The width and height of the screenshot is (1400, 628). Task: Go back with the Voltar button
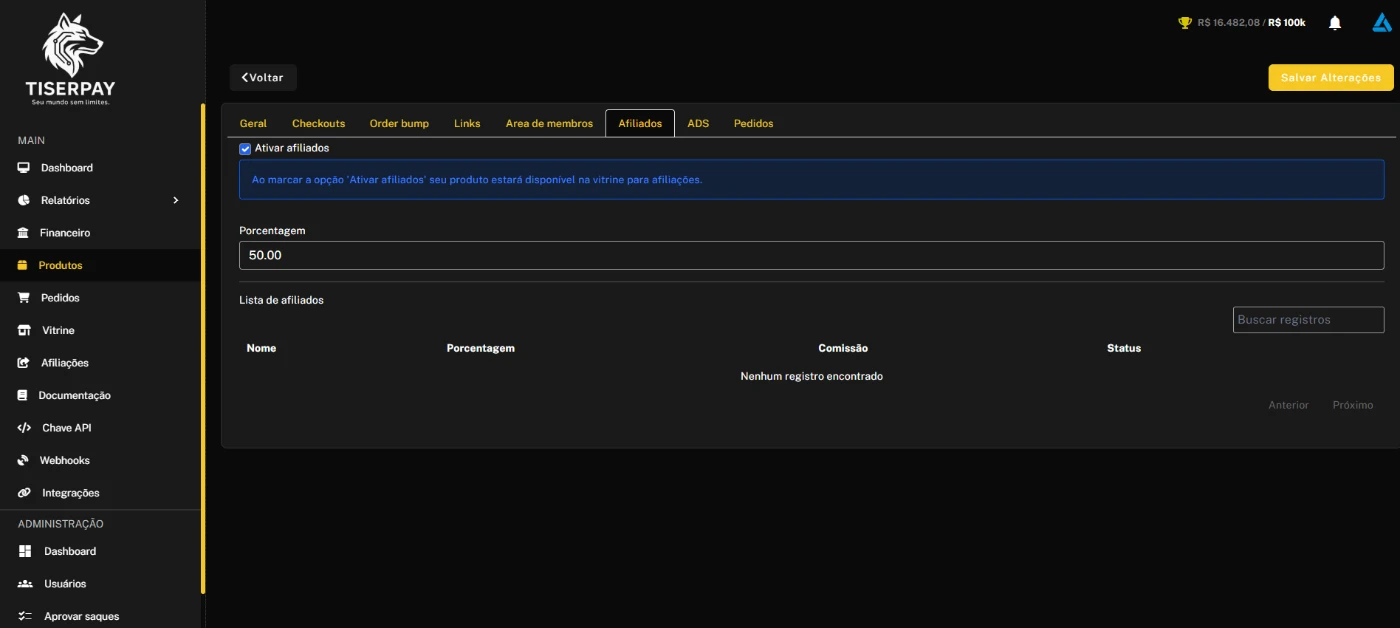click(x=263, y=78)
